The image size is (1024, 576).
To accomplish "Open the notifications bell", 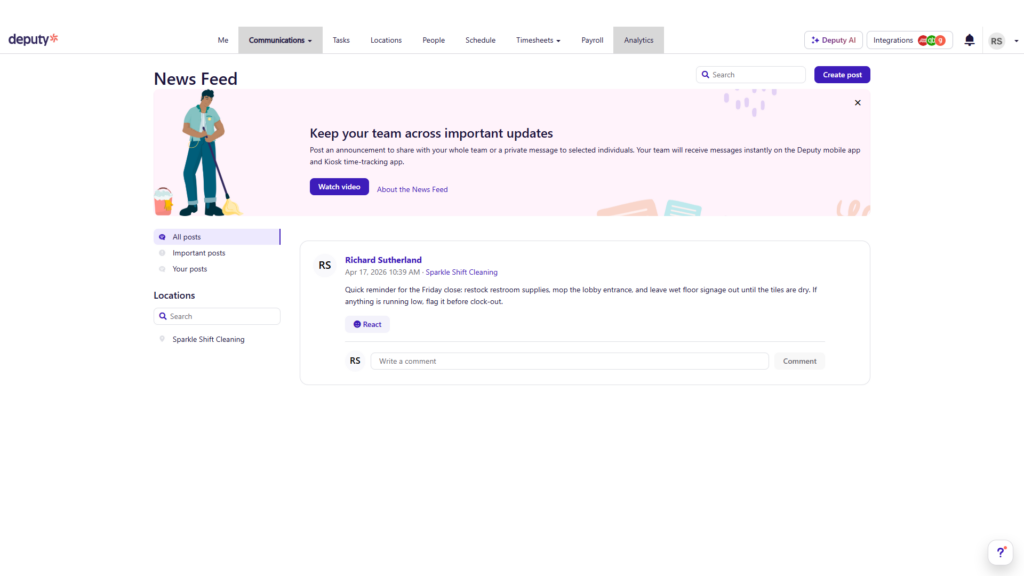I will coord(969,40).
